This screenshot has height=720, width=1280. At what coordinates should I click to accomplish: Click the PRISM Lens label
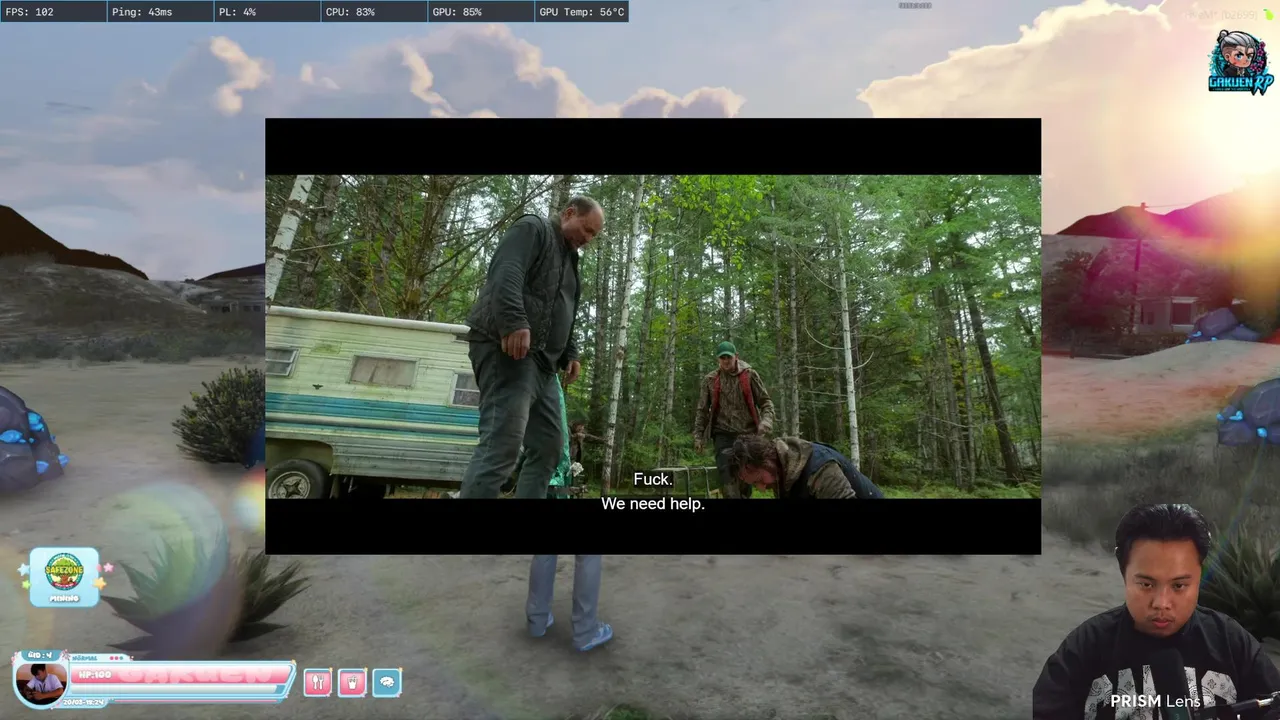pyautogui.click(x=1155, y=701)
